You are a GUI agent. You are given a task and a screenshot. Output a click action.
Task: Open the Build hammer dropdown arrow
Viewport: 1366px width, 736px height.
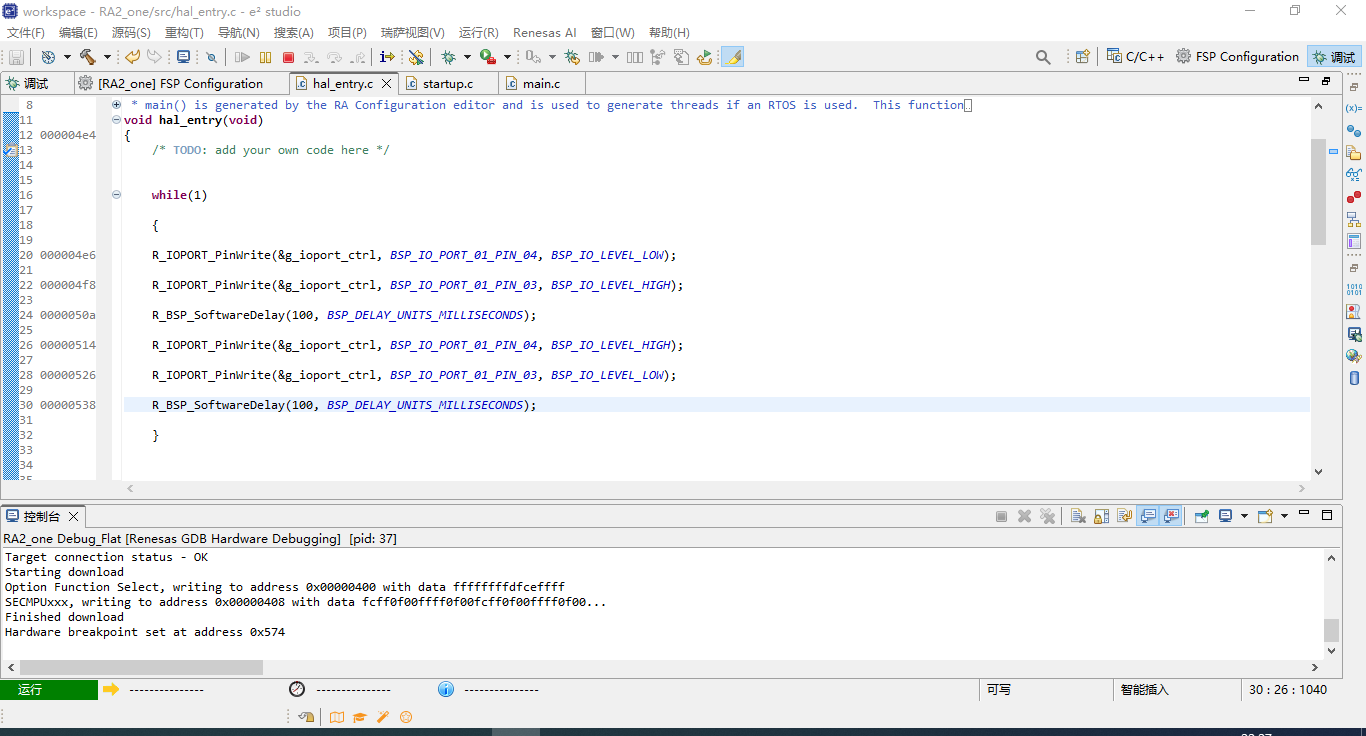tap(106, 57)
